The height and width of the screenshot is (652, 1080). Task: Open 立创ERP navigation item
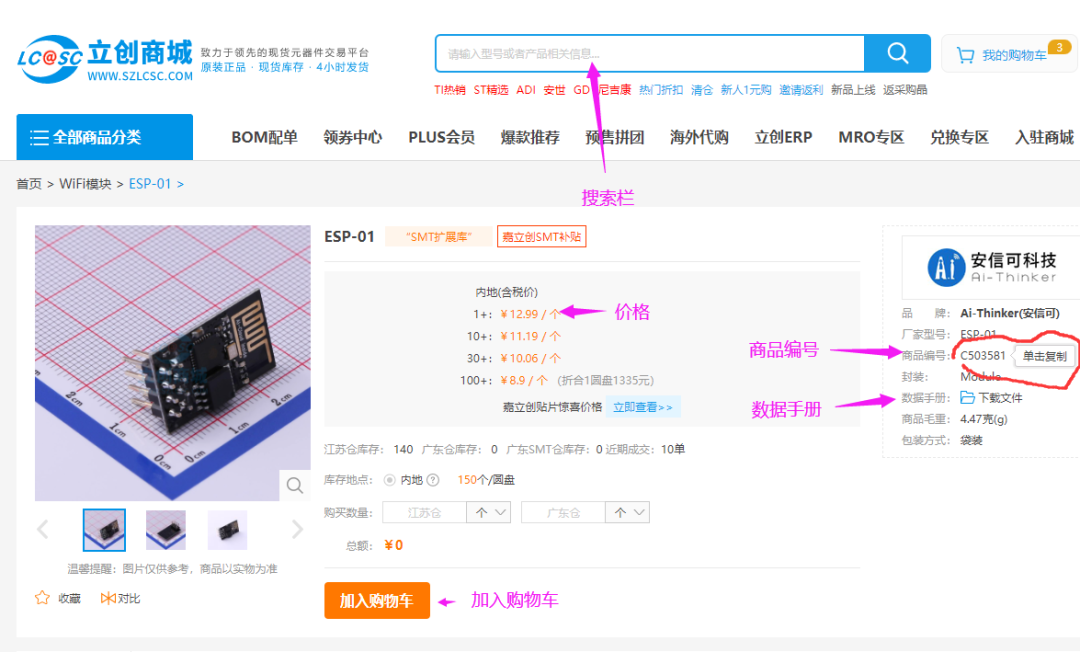pyautogui.click(x=783, y=138)
